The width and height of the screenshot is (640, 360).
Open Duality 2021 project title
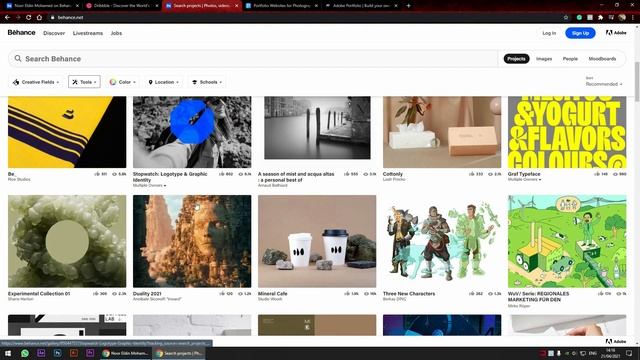tap(147, 293)
